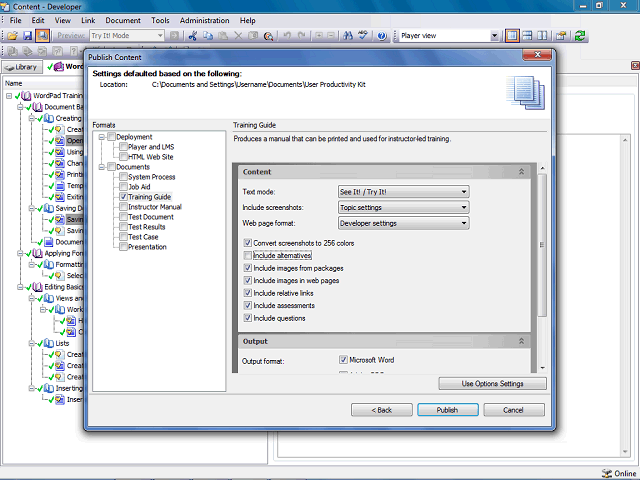
Task: Select the horizontal split layout icon
Action: pos(527,36)
